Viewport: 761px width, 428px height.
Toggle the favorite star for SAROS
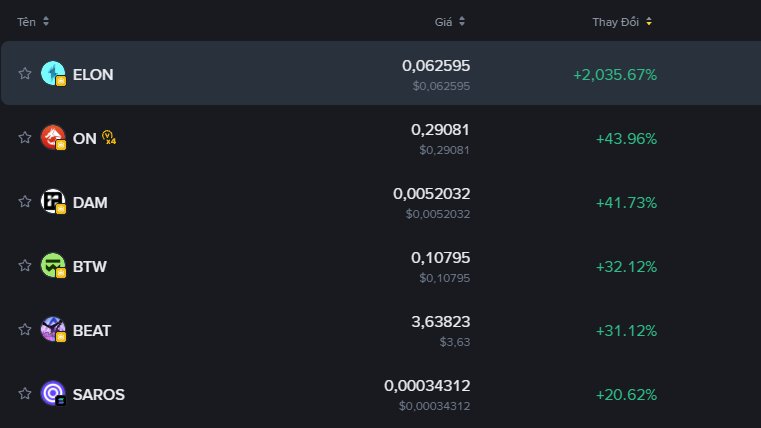[25, 394]
